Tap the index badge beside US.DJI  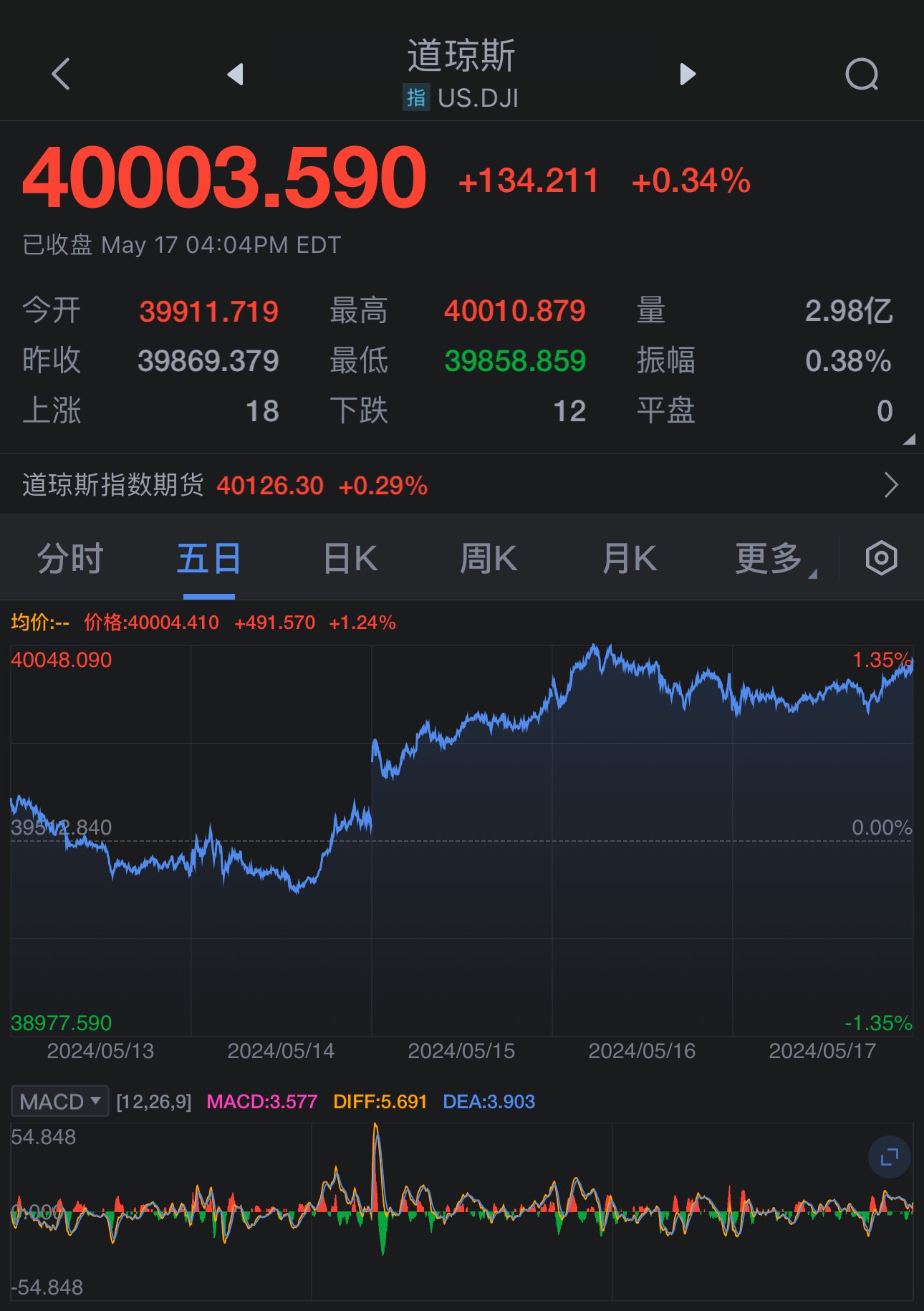415,97
